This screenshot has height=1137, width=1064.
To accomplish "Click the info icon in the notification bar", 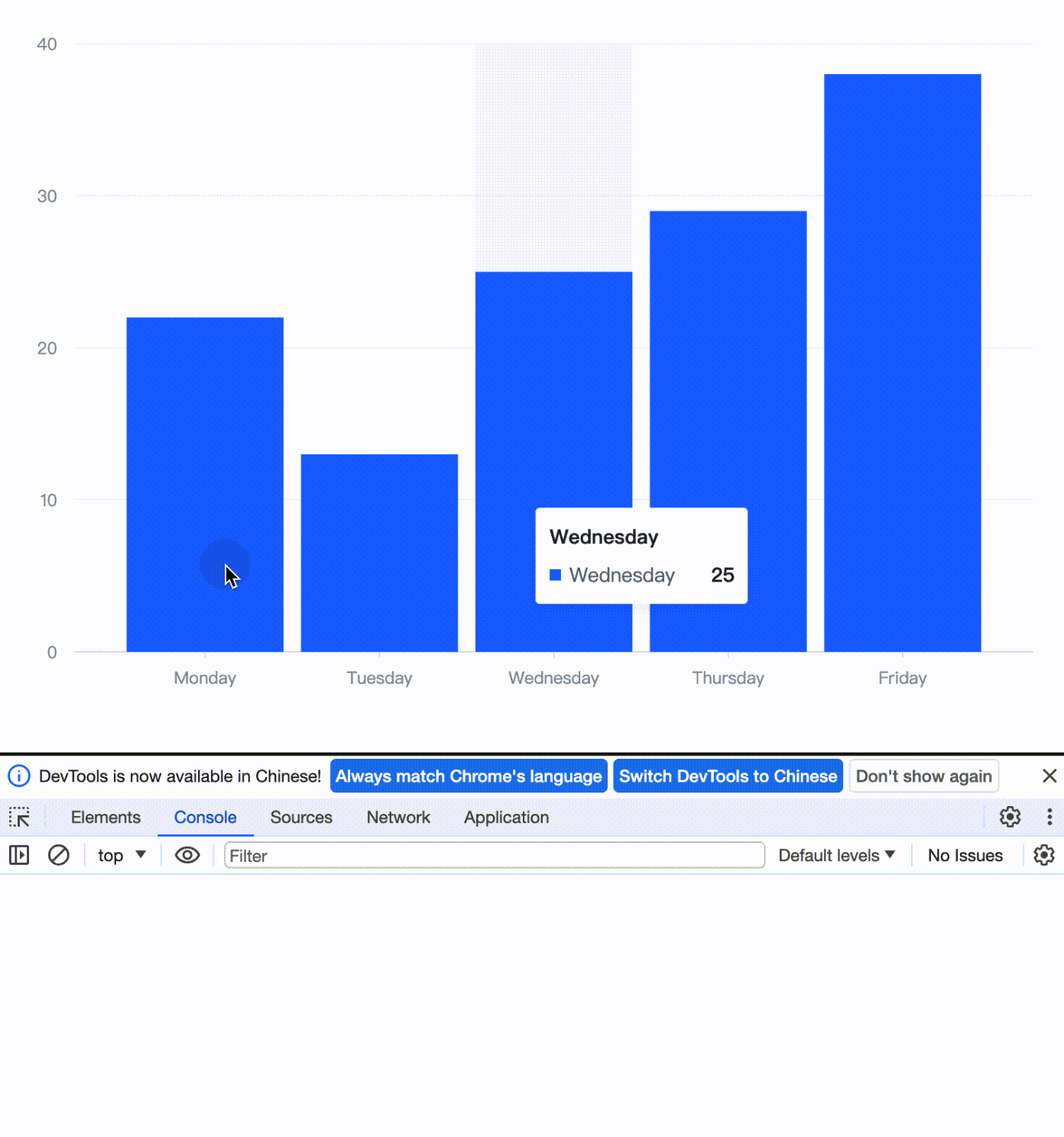I will tap(19, 776).
